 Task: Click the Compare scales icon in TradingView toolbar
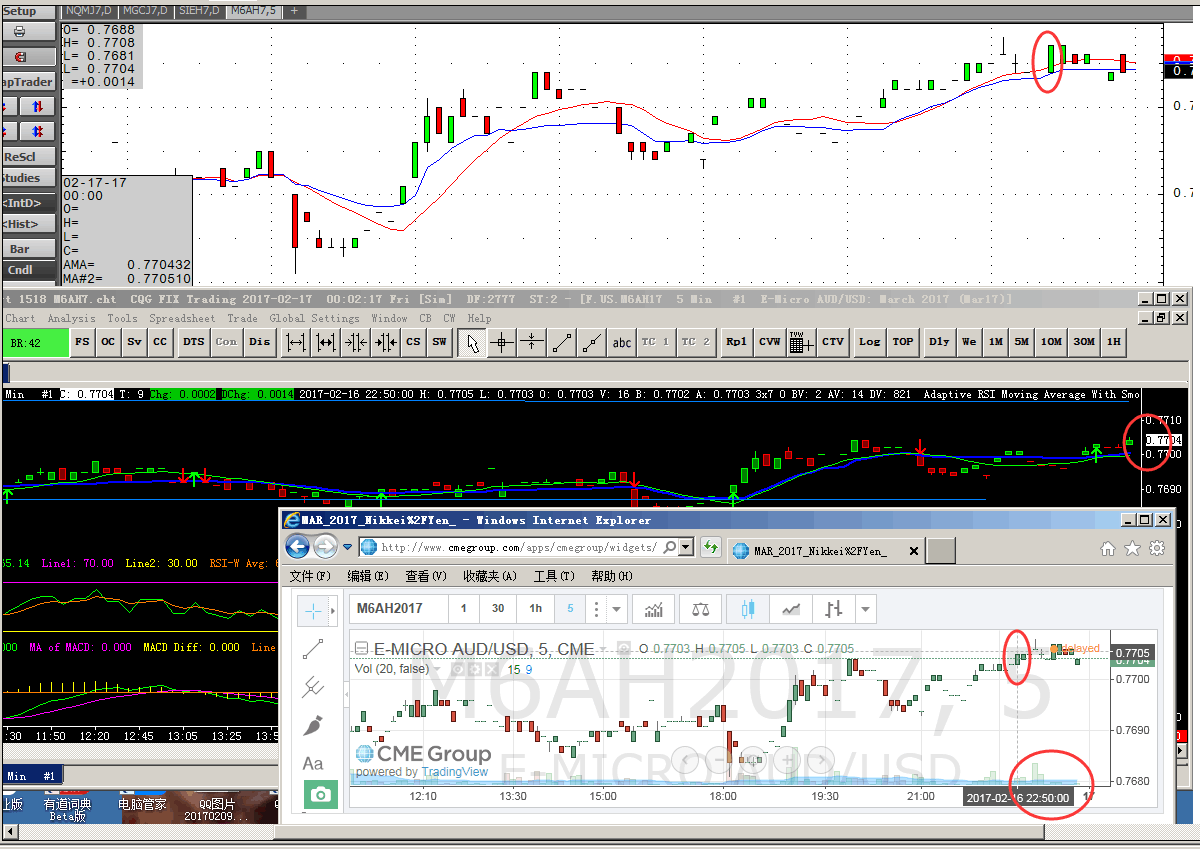coord(701,608)
